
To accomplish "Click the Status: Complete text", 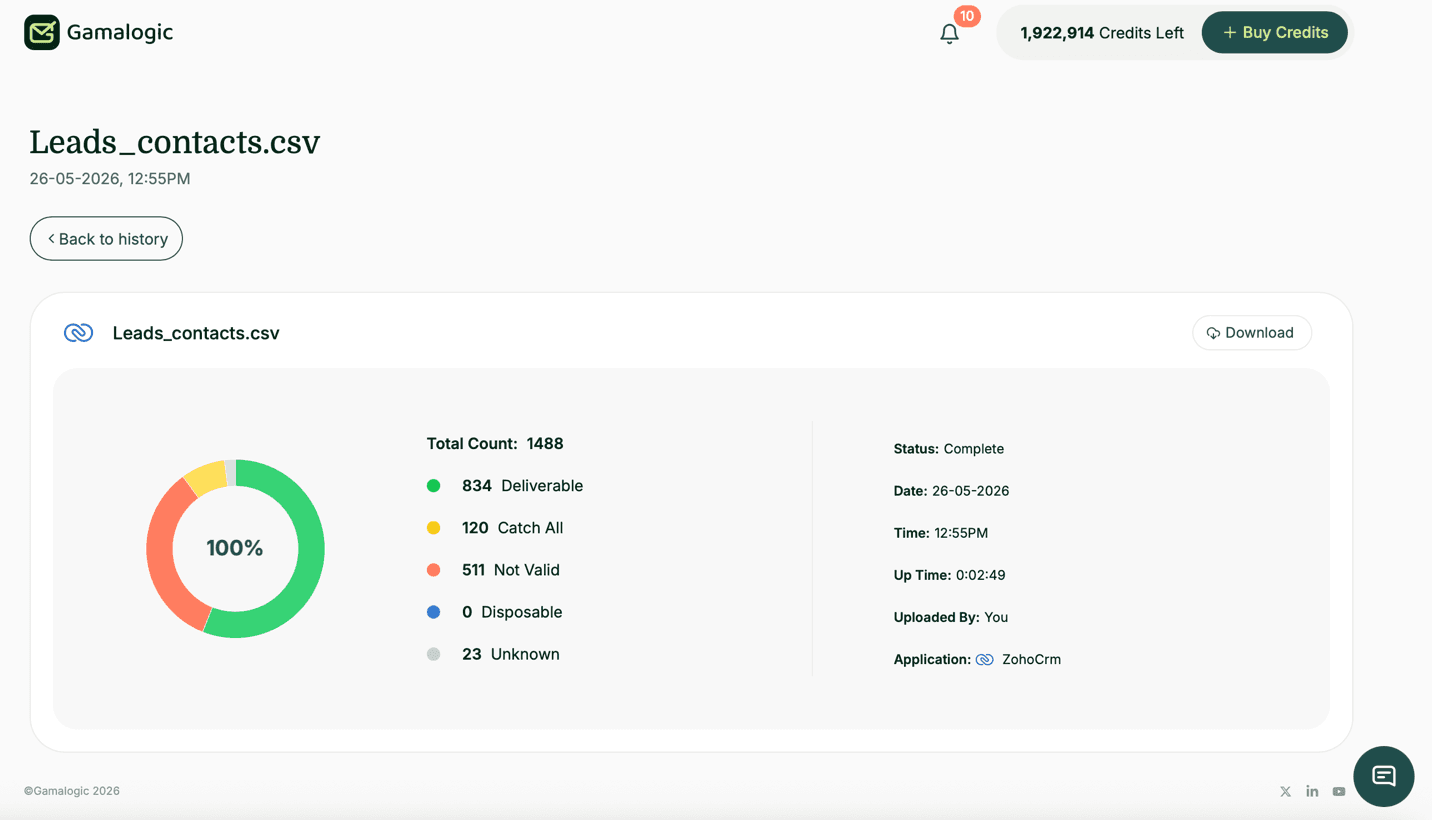I will (949, 449).
